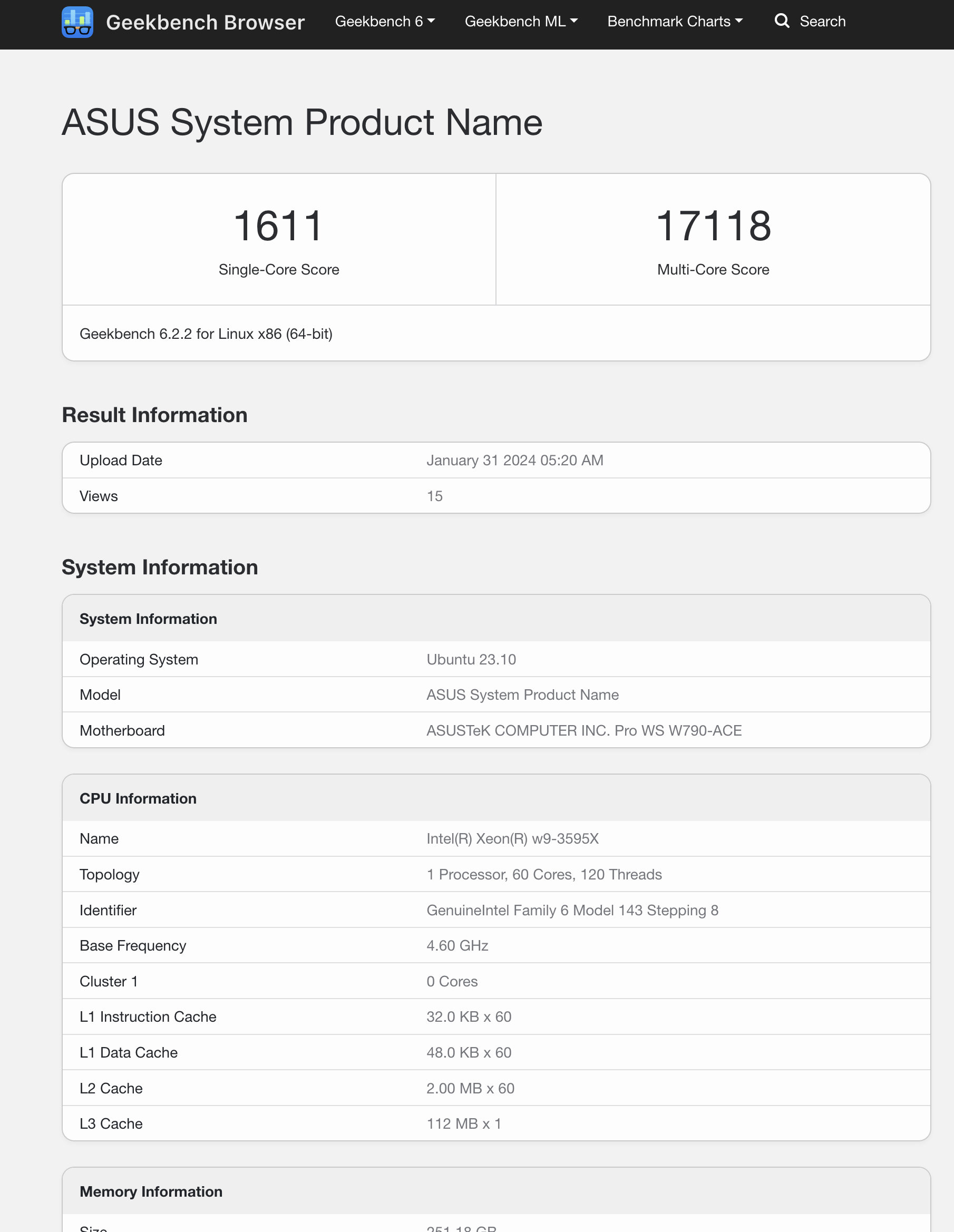The width and height of the screenshot is (954, 1232).
Task: Click the Operating System label
Action: (x=139, y=659)
